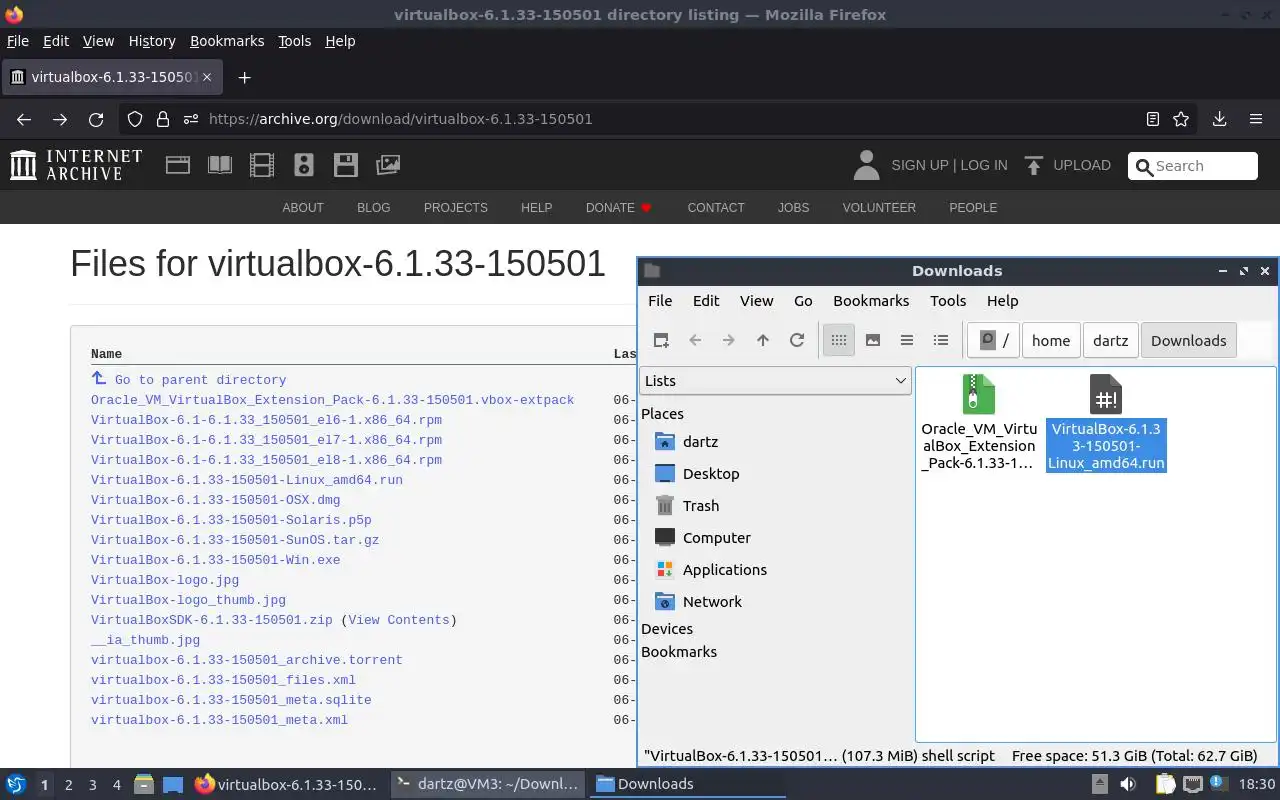Screen dimensions: 1280x800
Task: Open the Tools menu in file manager
Action: pyautogui.click(x=948, y=301)
